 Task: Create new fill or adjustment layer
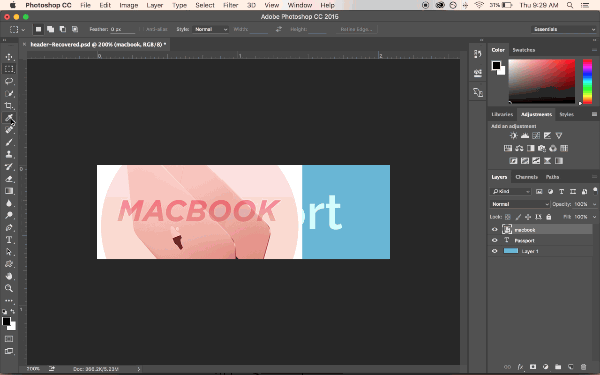[545, 367]
